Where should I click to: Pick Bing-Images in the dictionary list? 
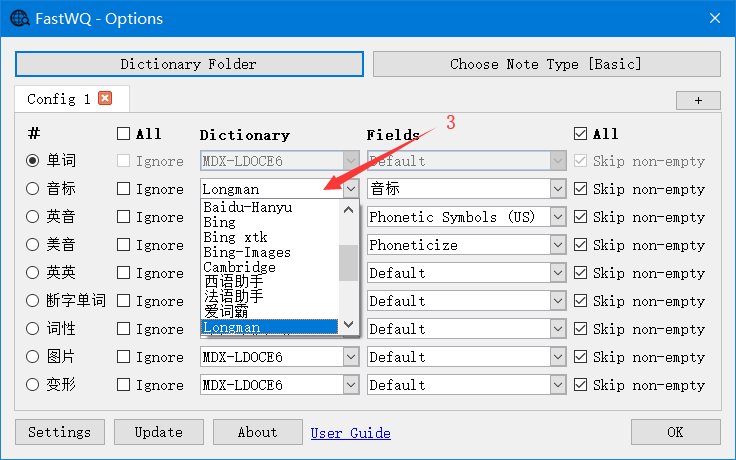pyautogui.click(x=246, y=253)
